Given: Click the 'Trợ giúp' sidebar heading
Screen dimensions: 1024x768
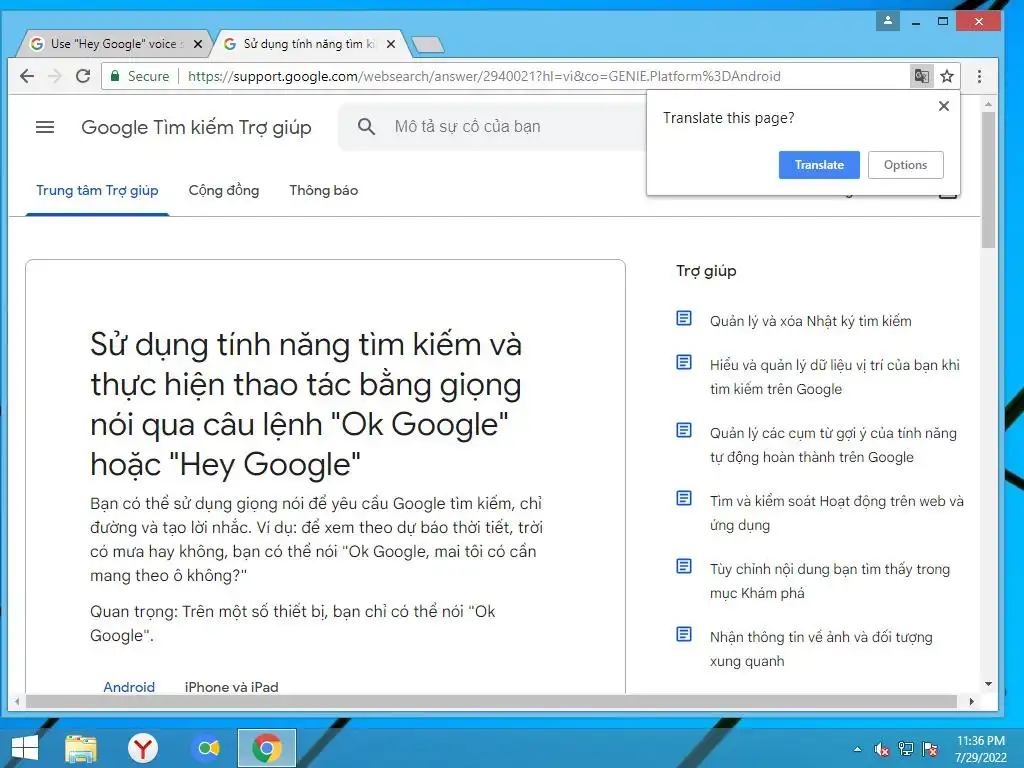Looking at the screenshot, I should [706, 270].
